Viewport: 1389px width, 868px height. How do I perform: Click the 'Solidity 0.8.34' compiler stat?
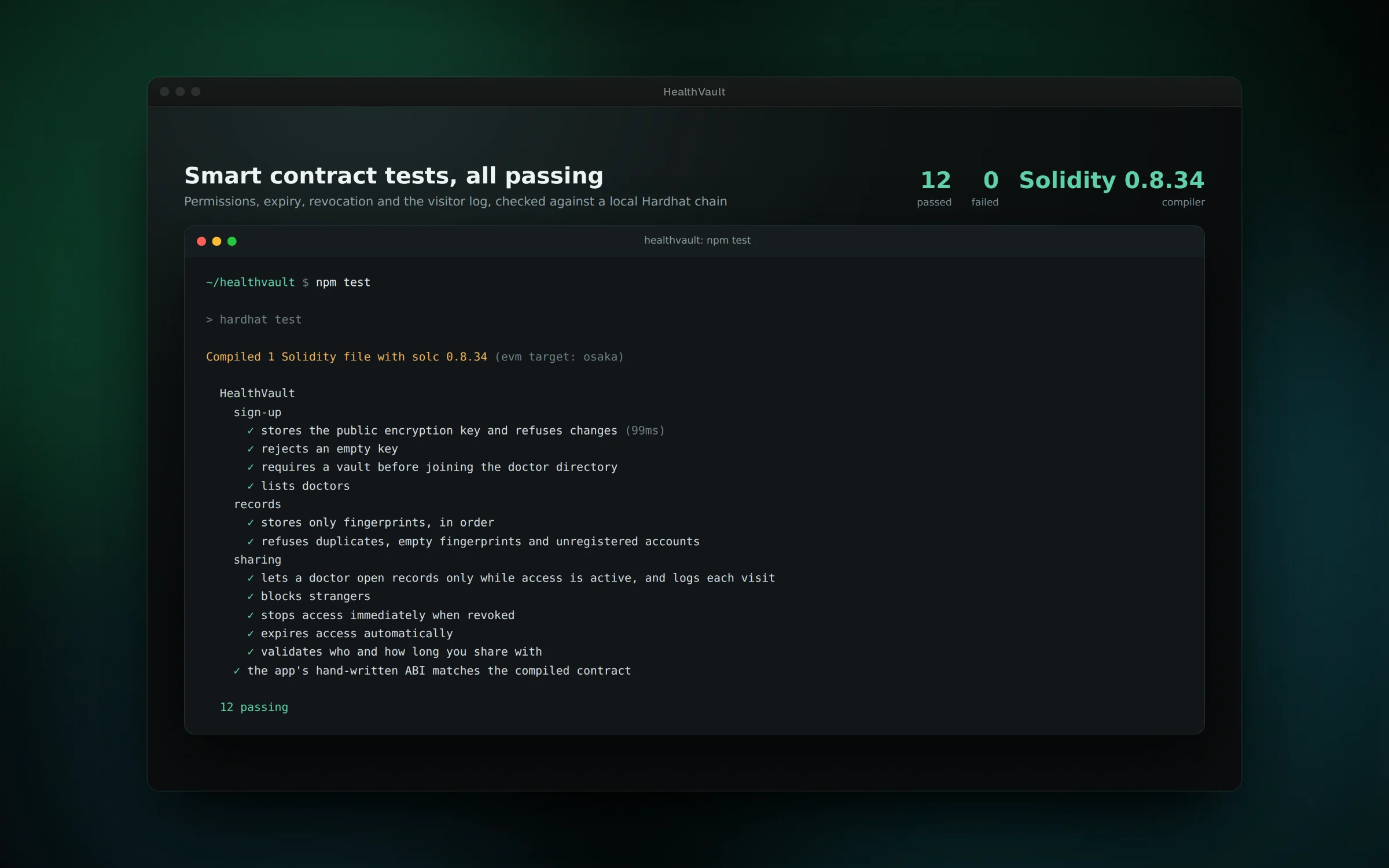tap(1111, 181)
